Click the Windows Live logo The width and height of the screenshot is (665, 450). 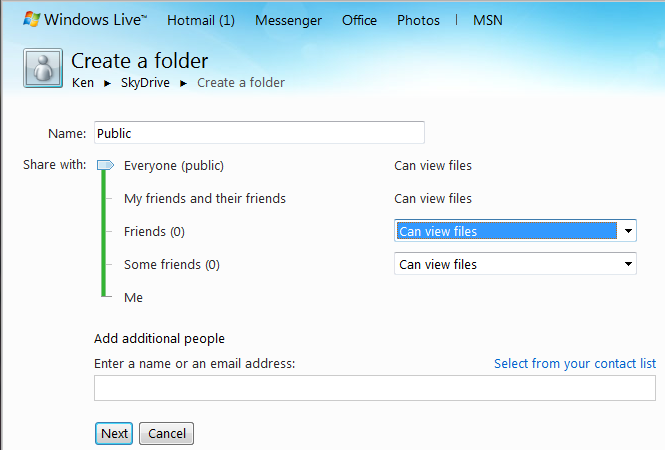(85, 20)
